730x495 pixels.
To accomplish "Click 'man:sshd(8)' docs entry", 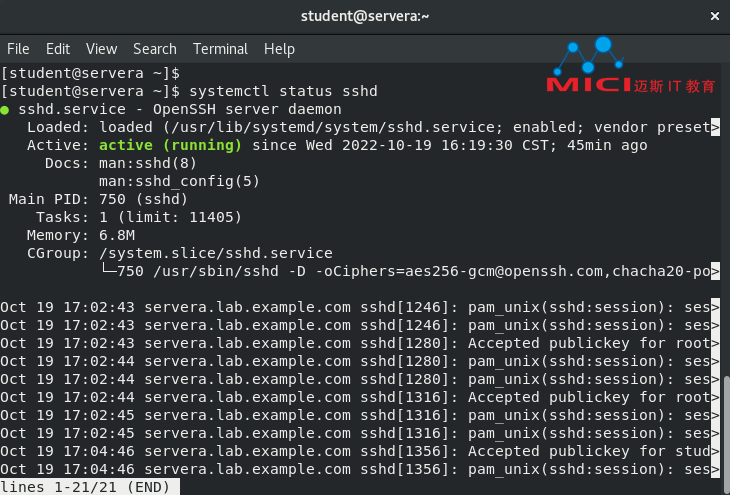I will click(x=148, y=163).
